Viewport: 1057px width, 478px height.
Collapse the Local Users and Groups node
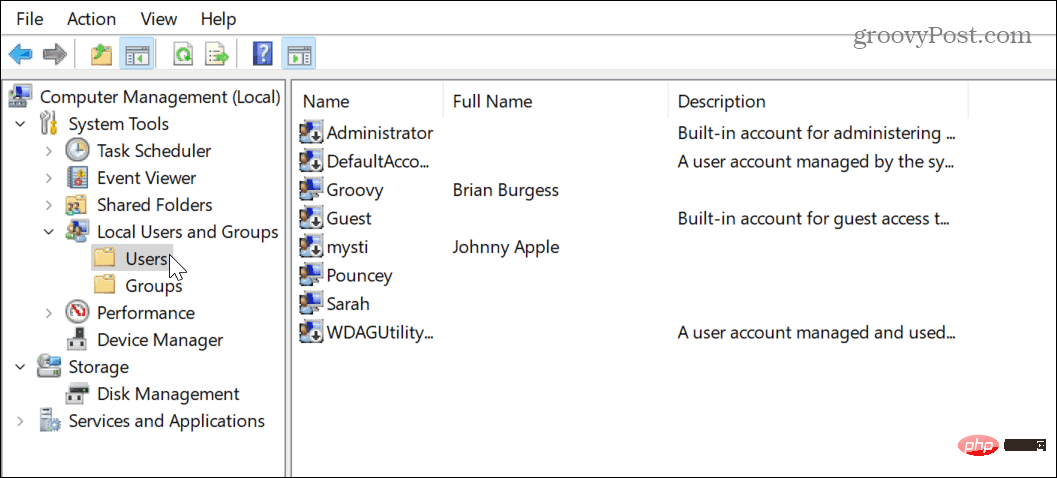[49, 232]
